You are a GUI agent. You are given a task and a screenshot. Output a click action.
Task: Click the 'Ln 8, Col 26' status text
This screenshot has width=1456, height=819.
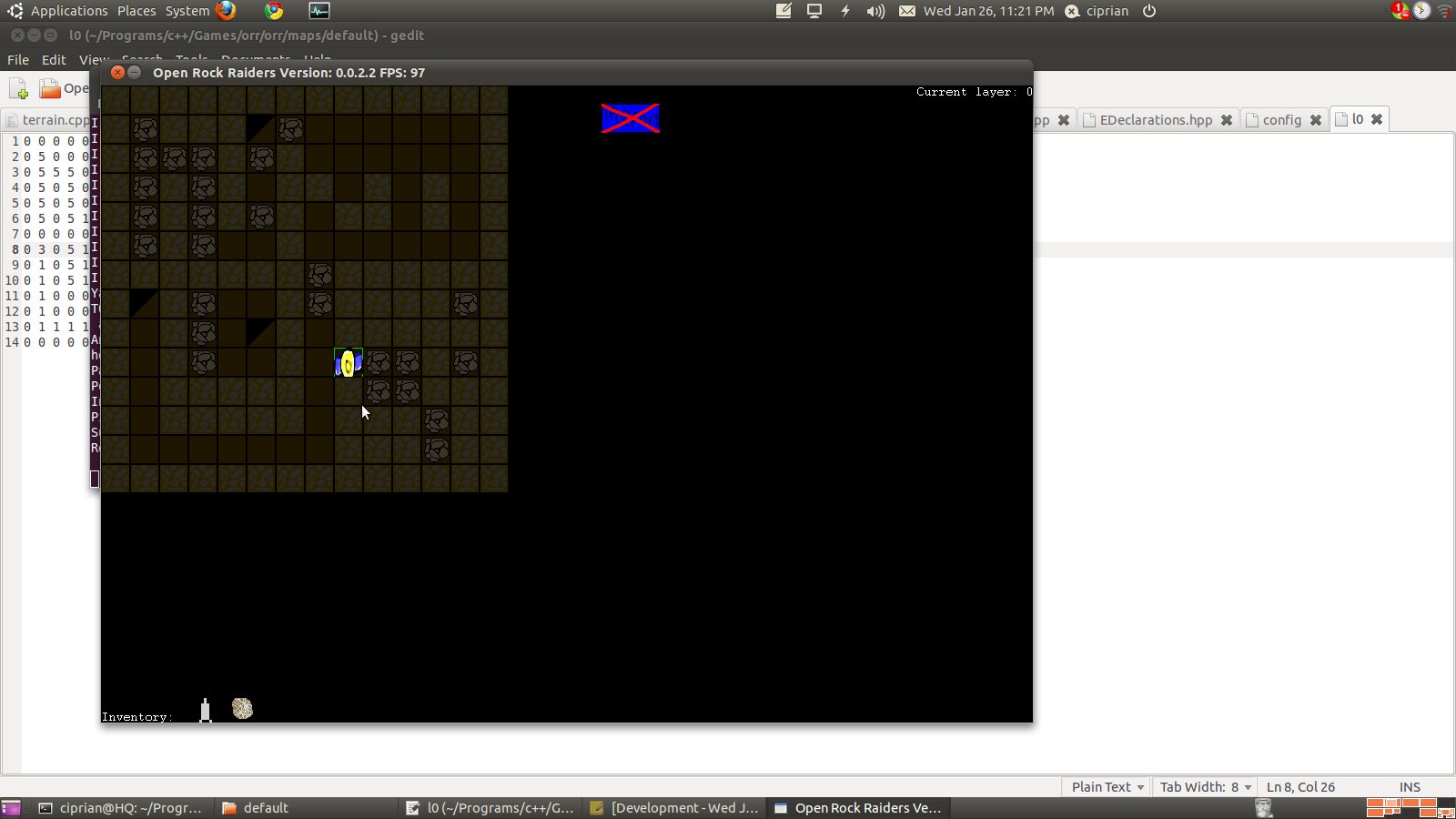coord(1300,787)
